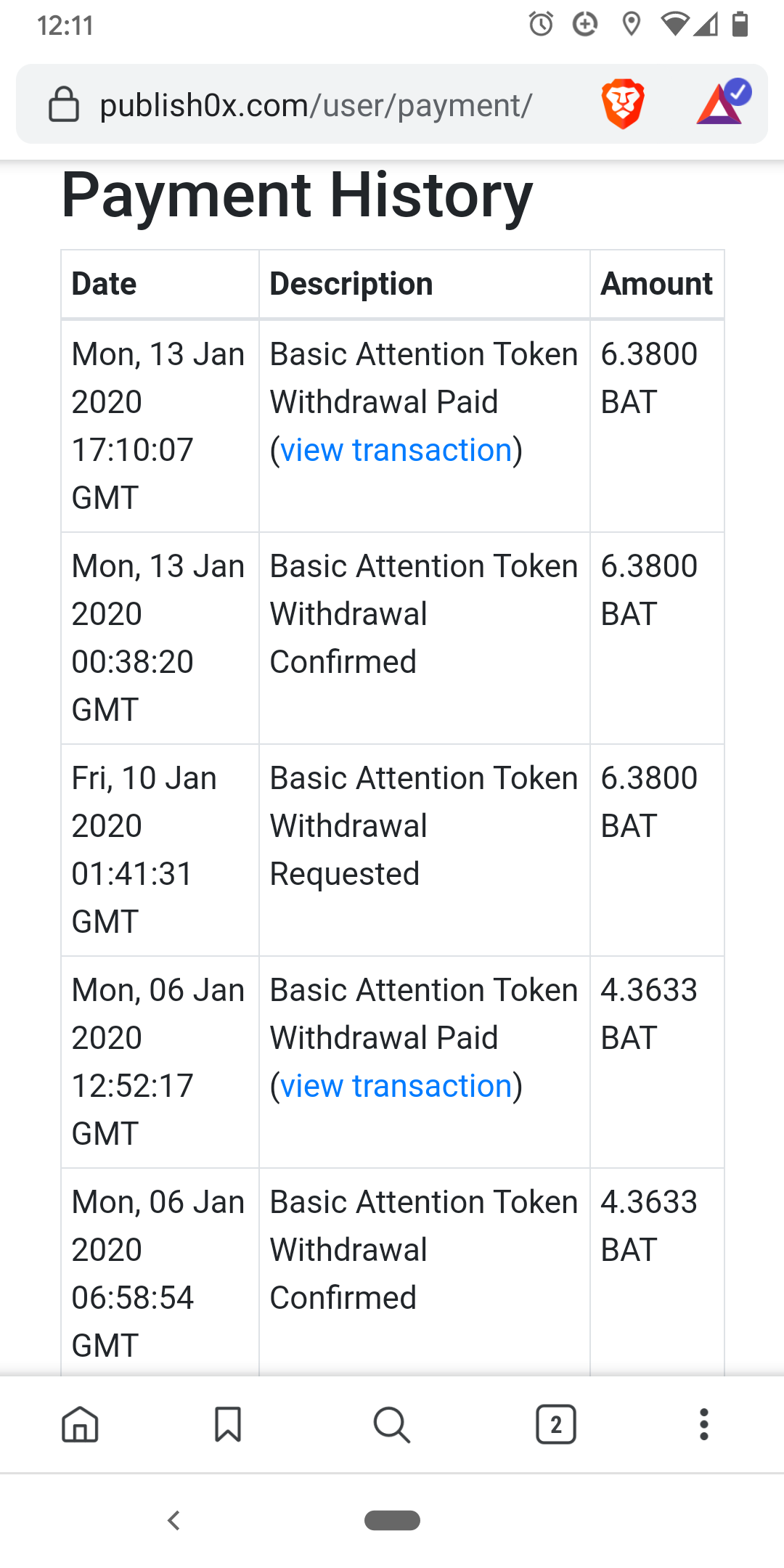Open the tab switcher showing 2 tabs

[556, 1424]
